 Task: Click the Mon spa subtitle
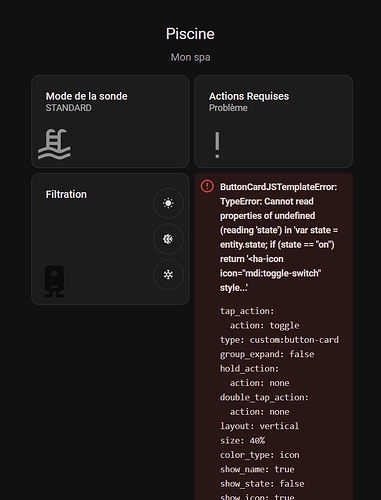[190, 57]
